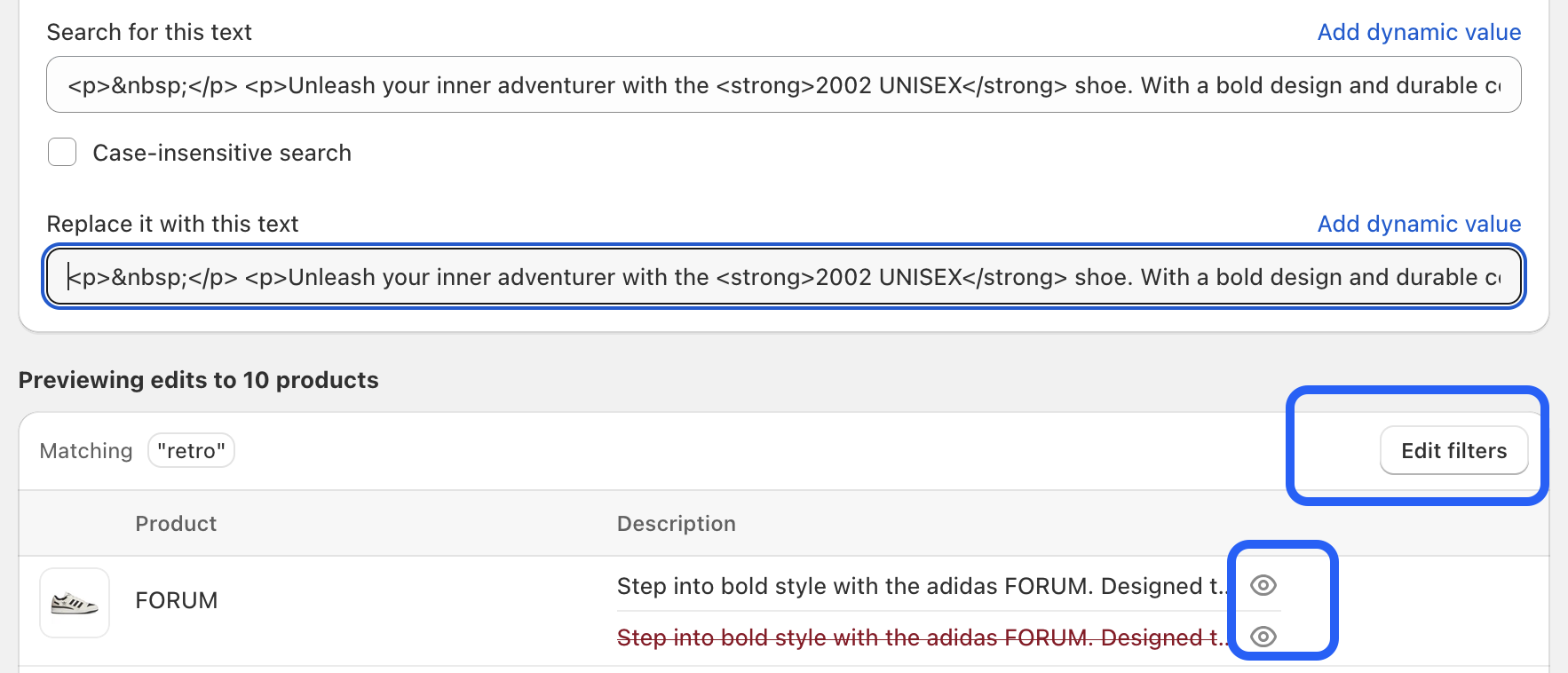Click the 'Search for this text' field label

tap(149, 32)
